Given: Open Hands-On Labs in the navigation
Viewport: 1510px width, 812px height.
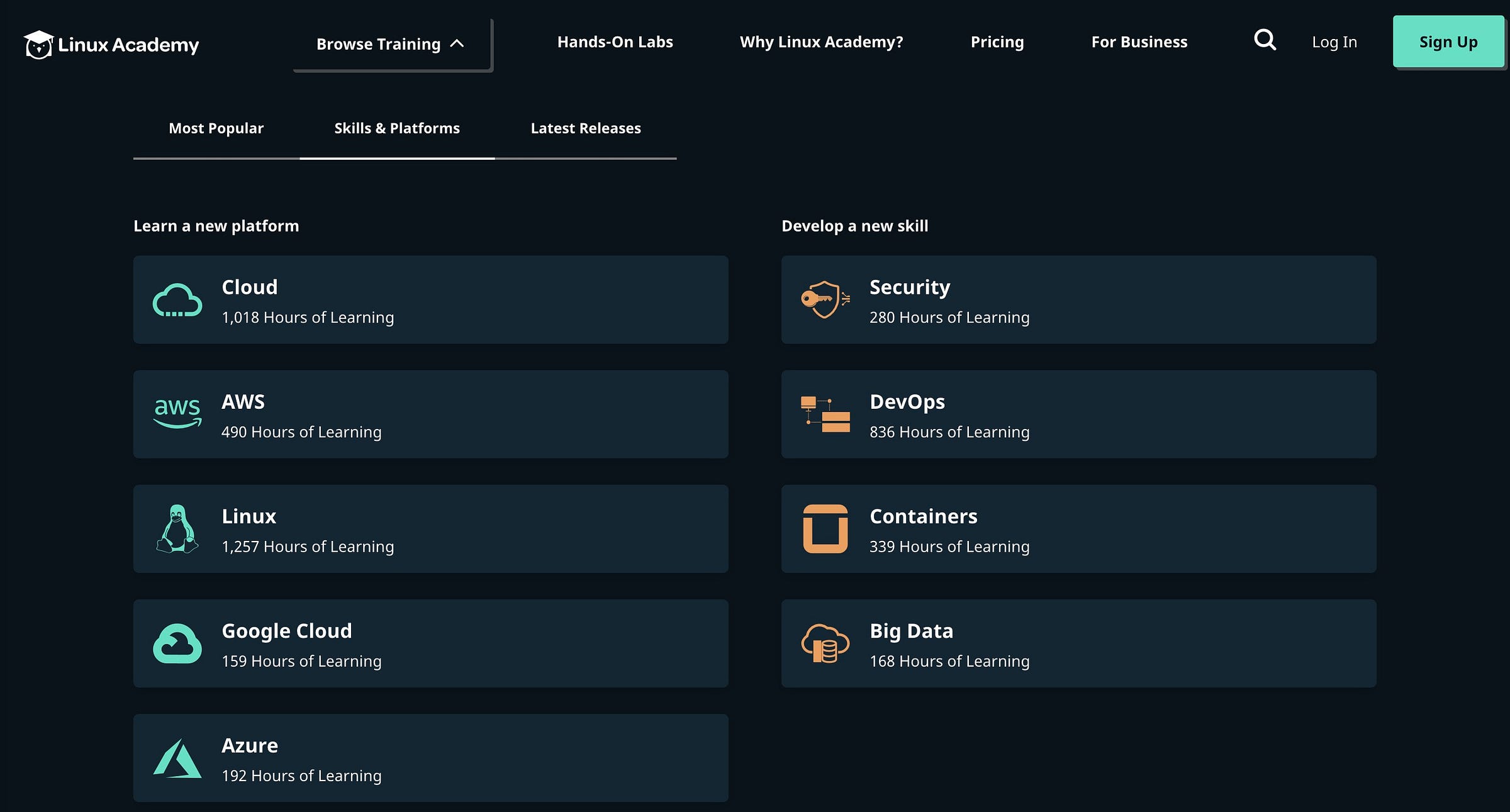Looking at the screenshot, I should [615, 42].
